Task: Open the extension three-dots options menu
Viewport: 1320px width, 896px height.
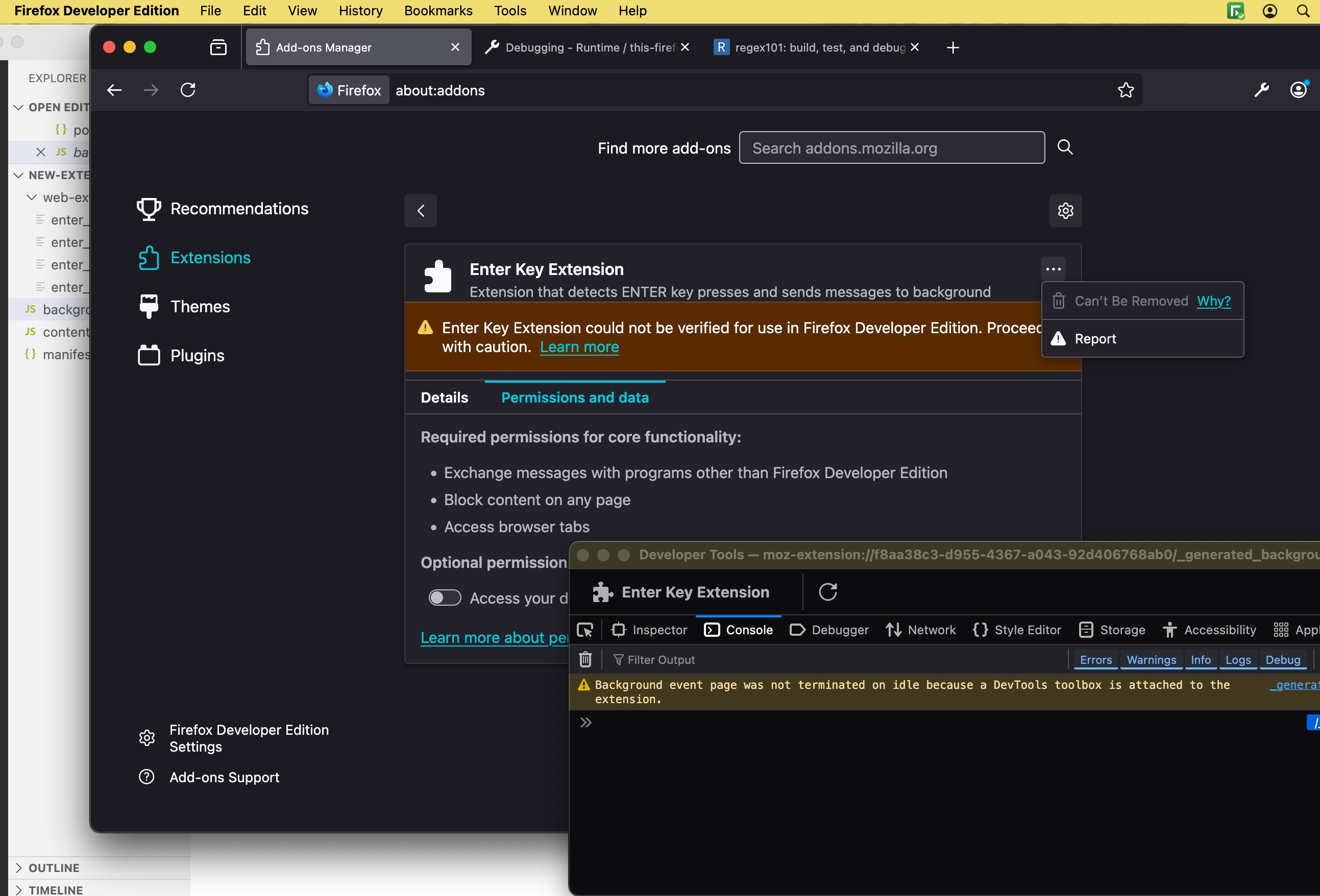Action: click(1053, 269)
